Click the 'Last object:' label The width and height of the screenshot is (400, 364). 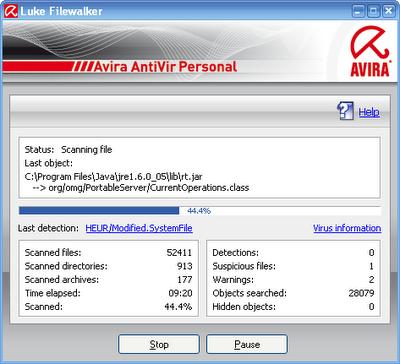(49, 163)
